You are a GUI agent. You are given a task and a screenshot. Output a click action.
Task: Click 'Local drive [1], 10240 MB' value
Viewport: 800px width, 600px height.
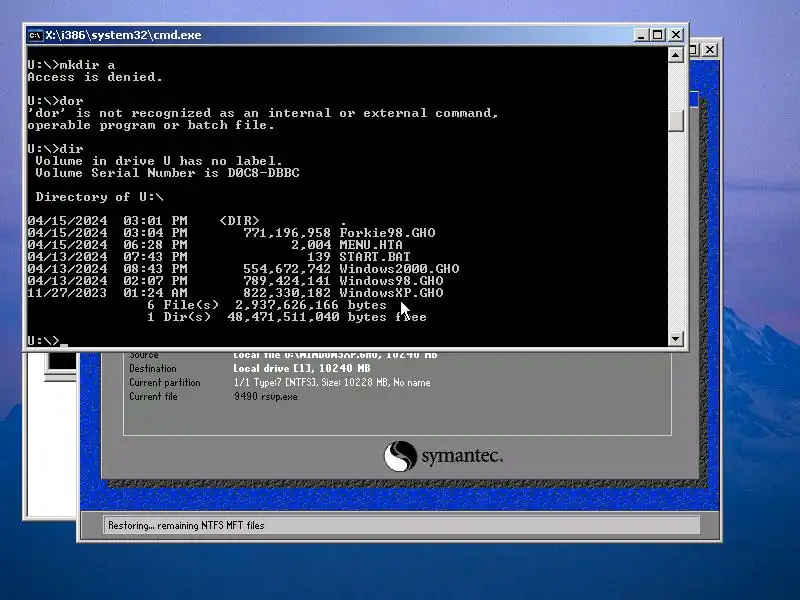[x=302, y=368]
